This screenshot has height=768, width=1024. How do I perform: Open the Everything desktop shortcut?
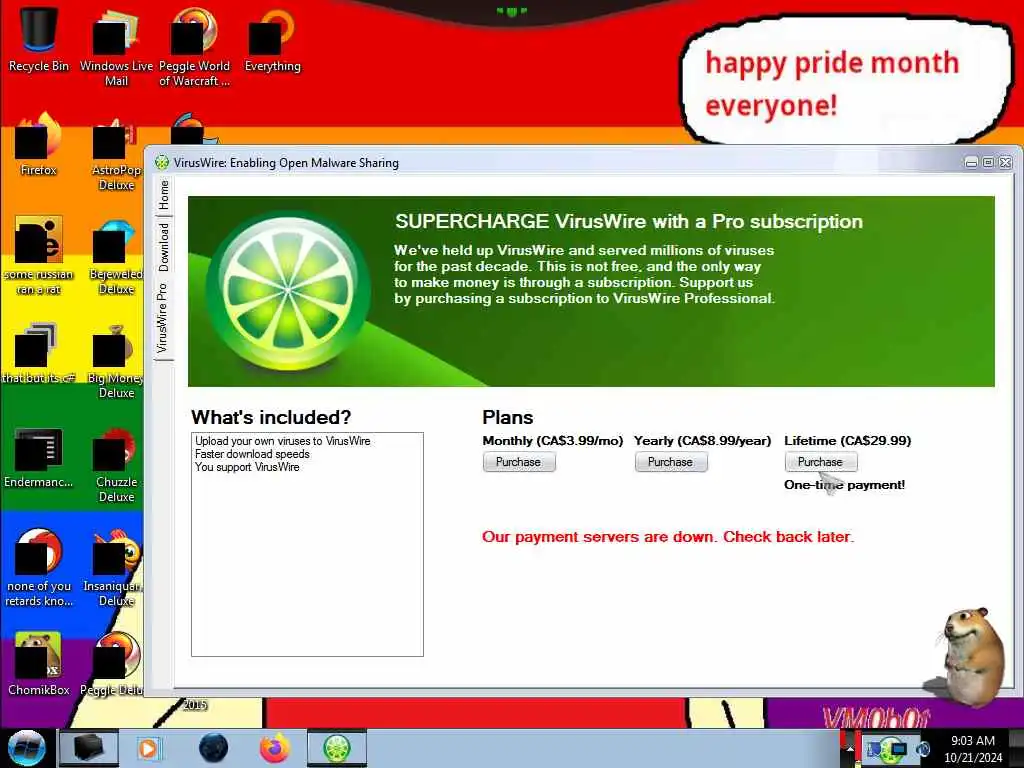[272, 40]
